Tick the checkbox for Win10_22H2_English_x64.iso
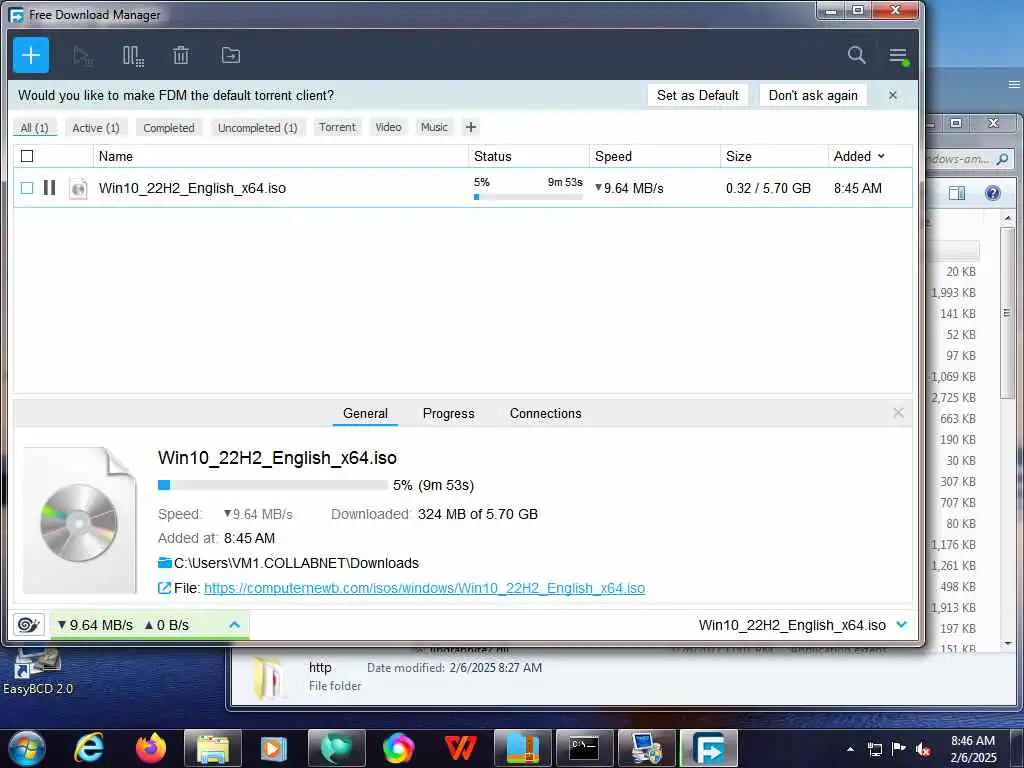 (27, 188)
